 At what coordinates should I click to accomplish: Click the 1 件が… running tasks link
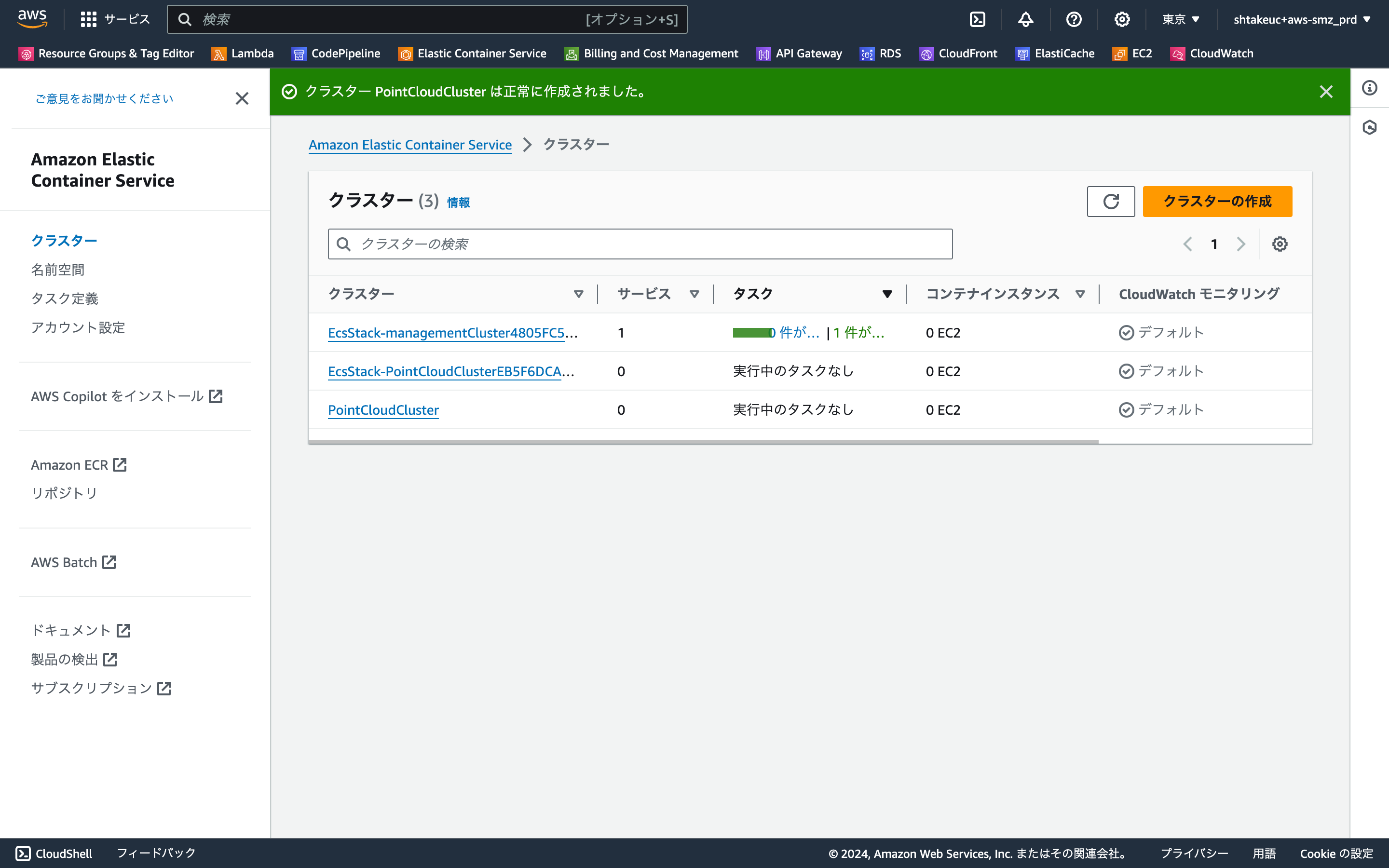(858, 332)
